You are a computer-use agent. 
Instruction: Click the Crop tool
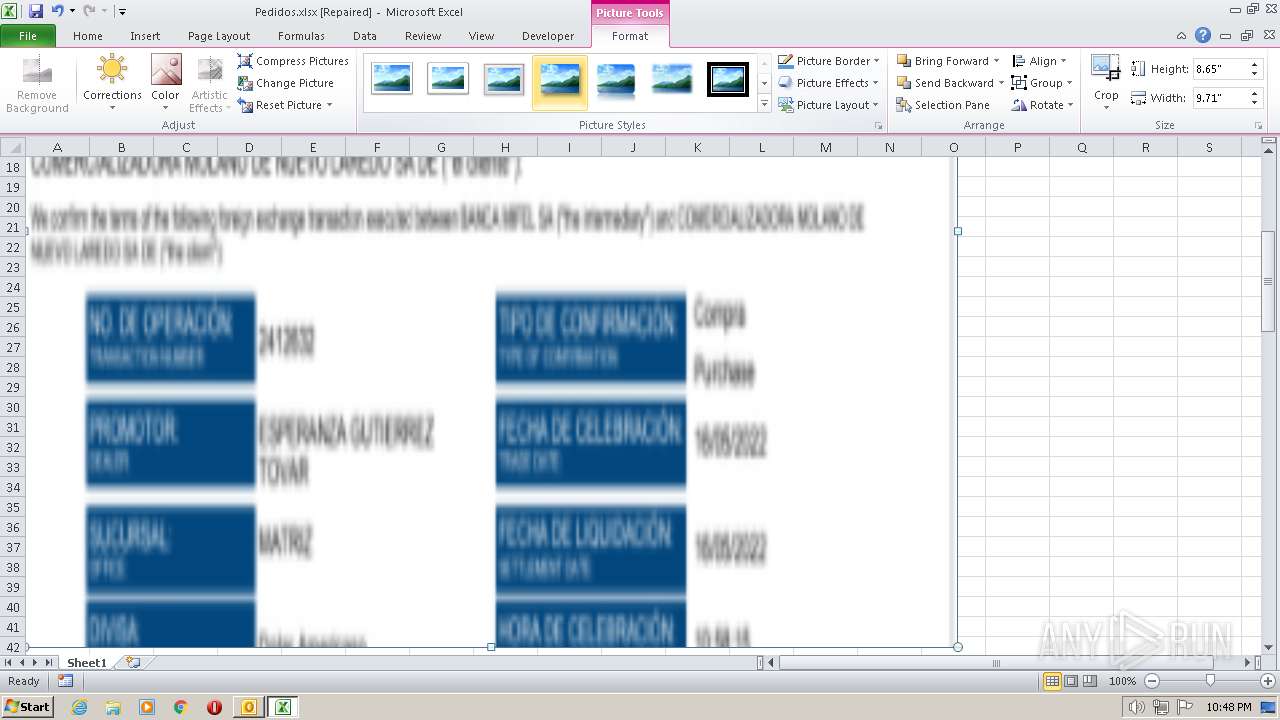pos(1106,83)
